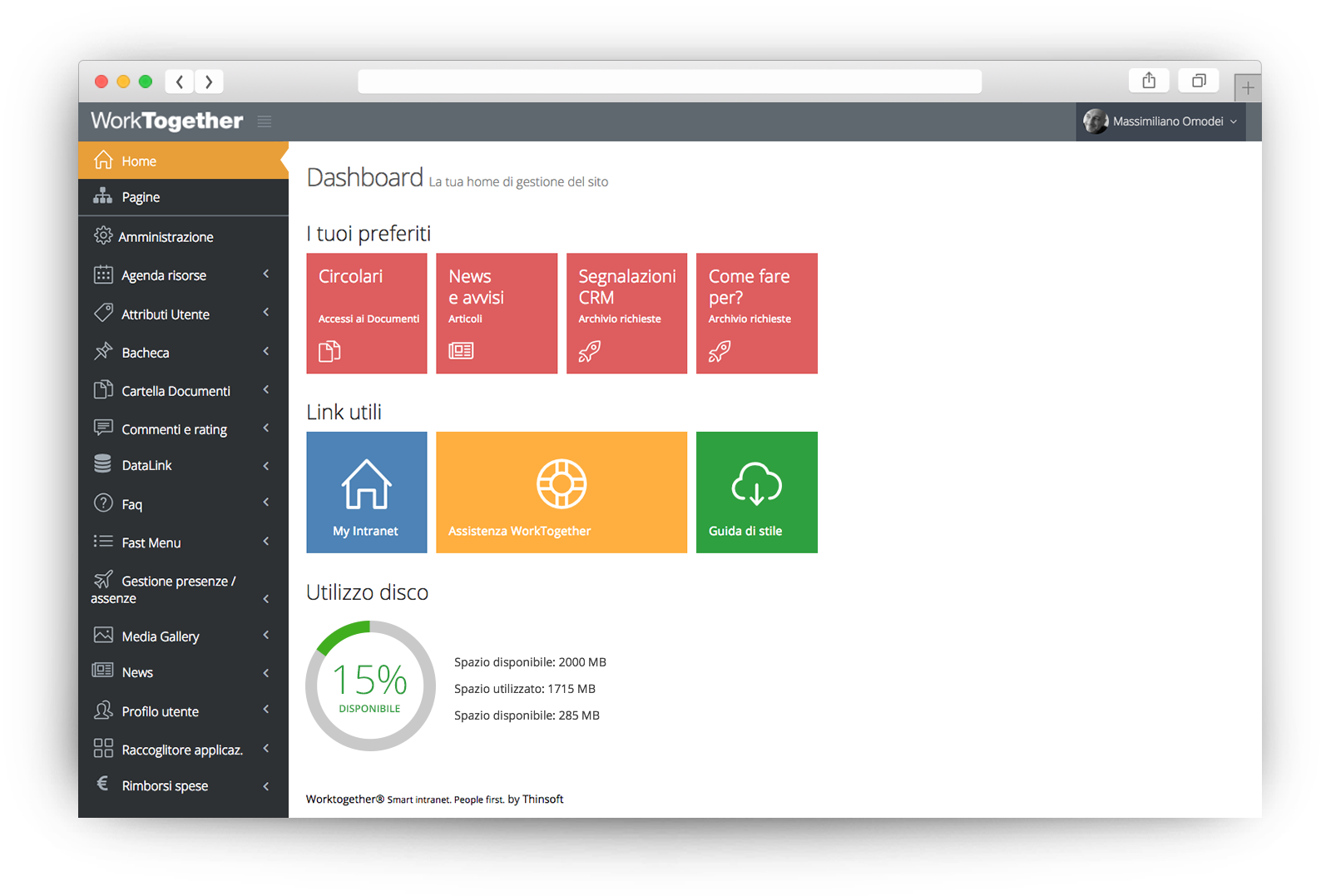Viewport: 1326px width, 896px height.
Task: Open the Home menu item
Action: (x=183, y=161)
